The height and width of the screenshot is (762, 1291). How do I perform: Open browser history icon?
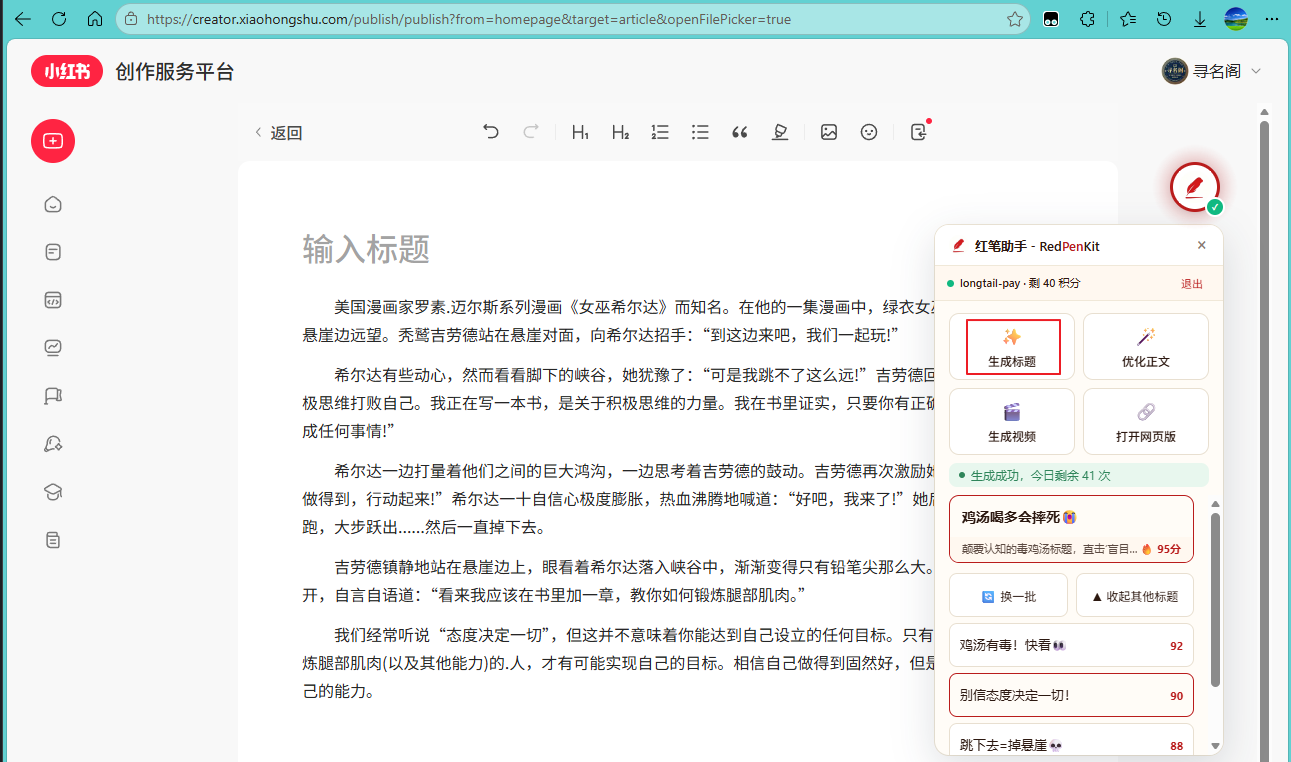click(1164, 19)
